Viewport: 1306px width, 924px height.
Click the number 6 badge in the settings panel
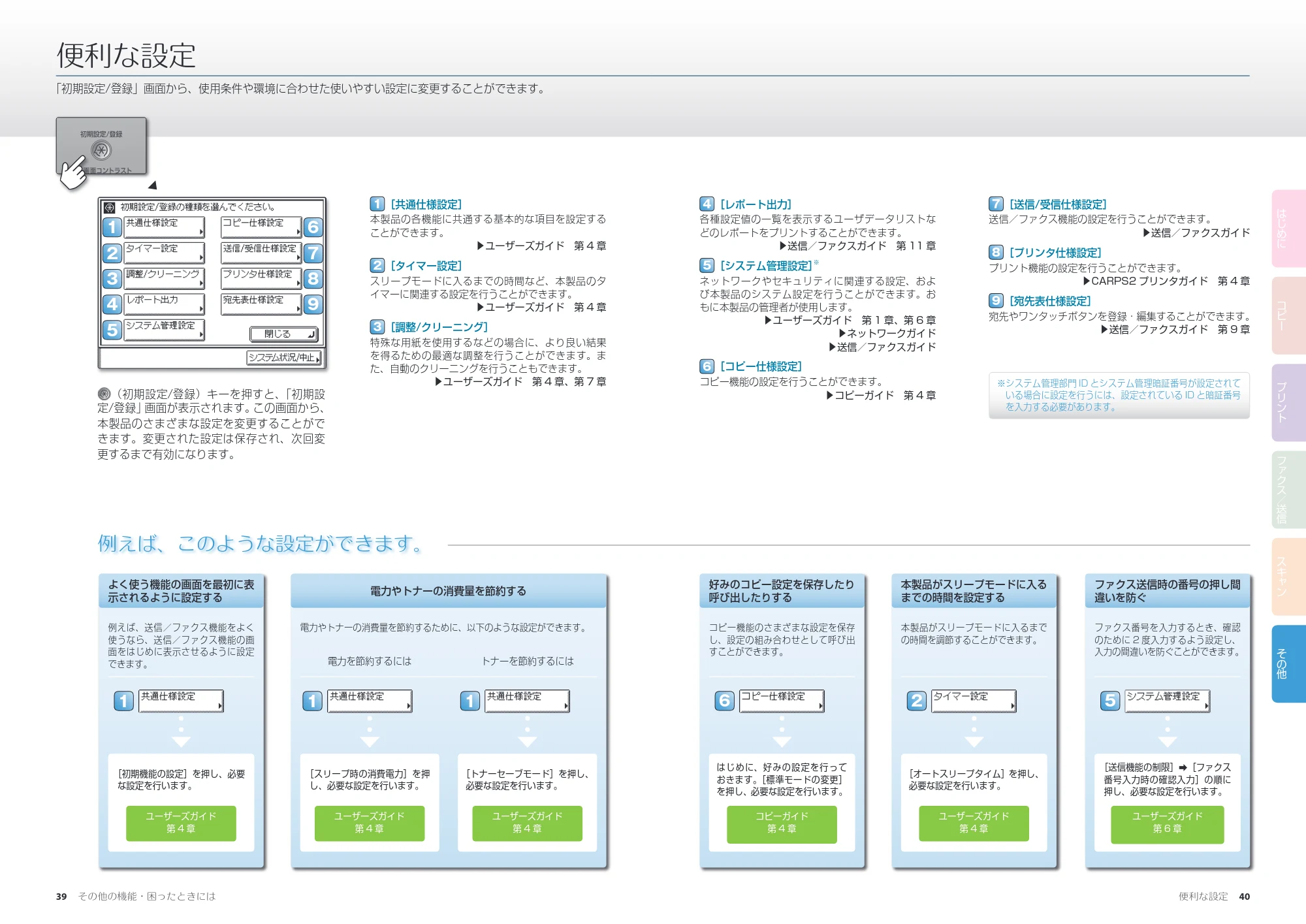(313, 227)
